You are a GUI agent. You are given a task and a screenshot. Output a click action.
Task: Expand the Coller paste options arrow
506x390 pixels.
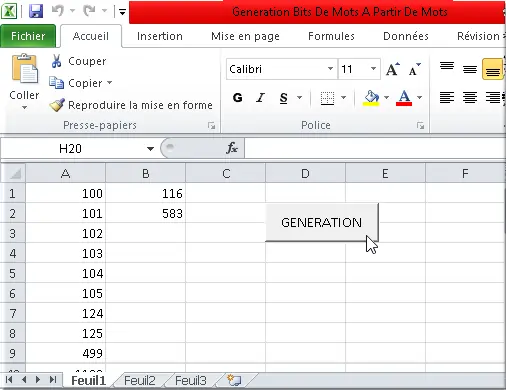[24, 107]
